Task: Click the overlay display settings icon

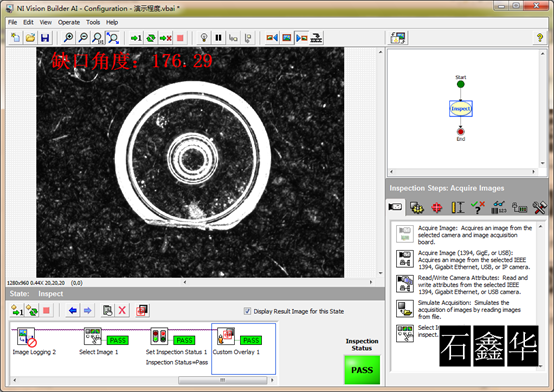Action: [142, 311]
